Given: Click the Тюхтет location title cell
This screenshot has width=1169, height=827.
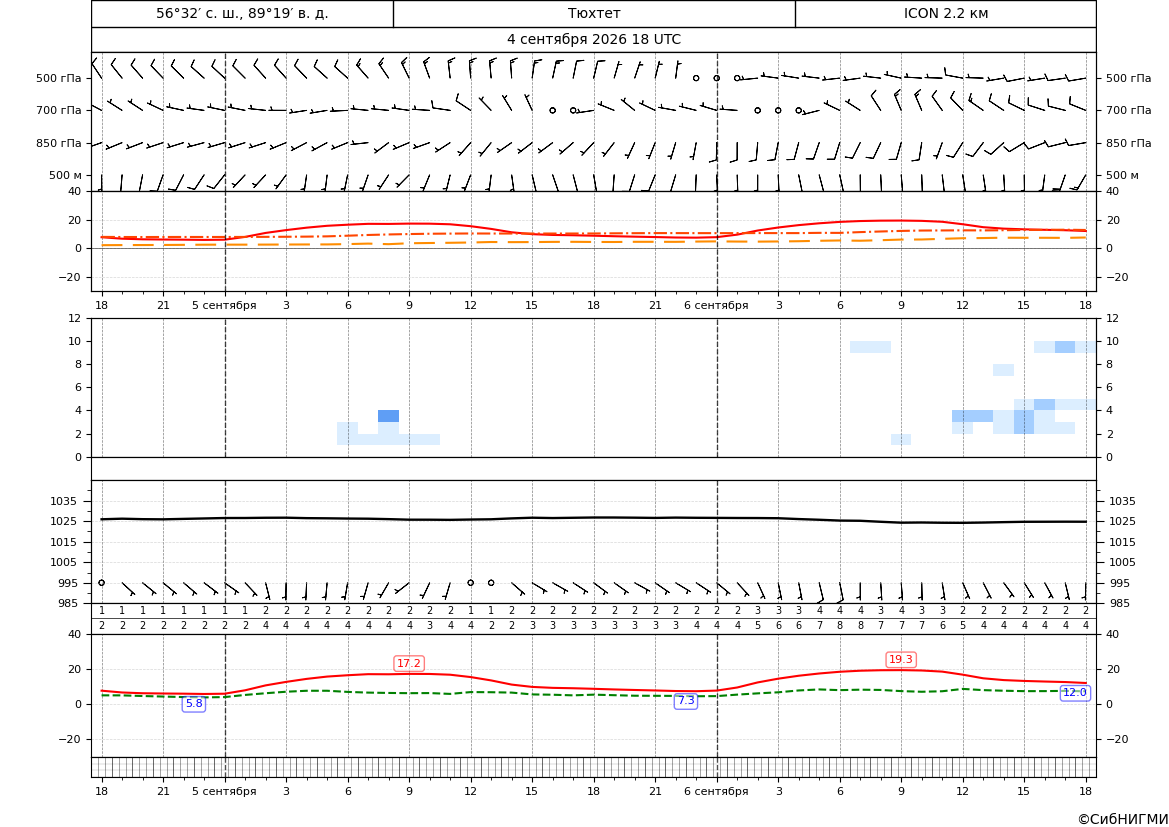Looking at the screenshot, I should tap(594, 13).
